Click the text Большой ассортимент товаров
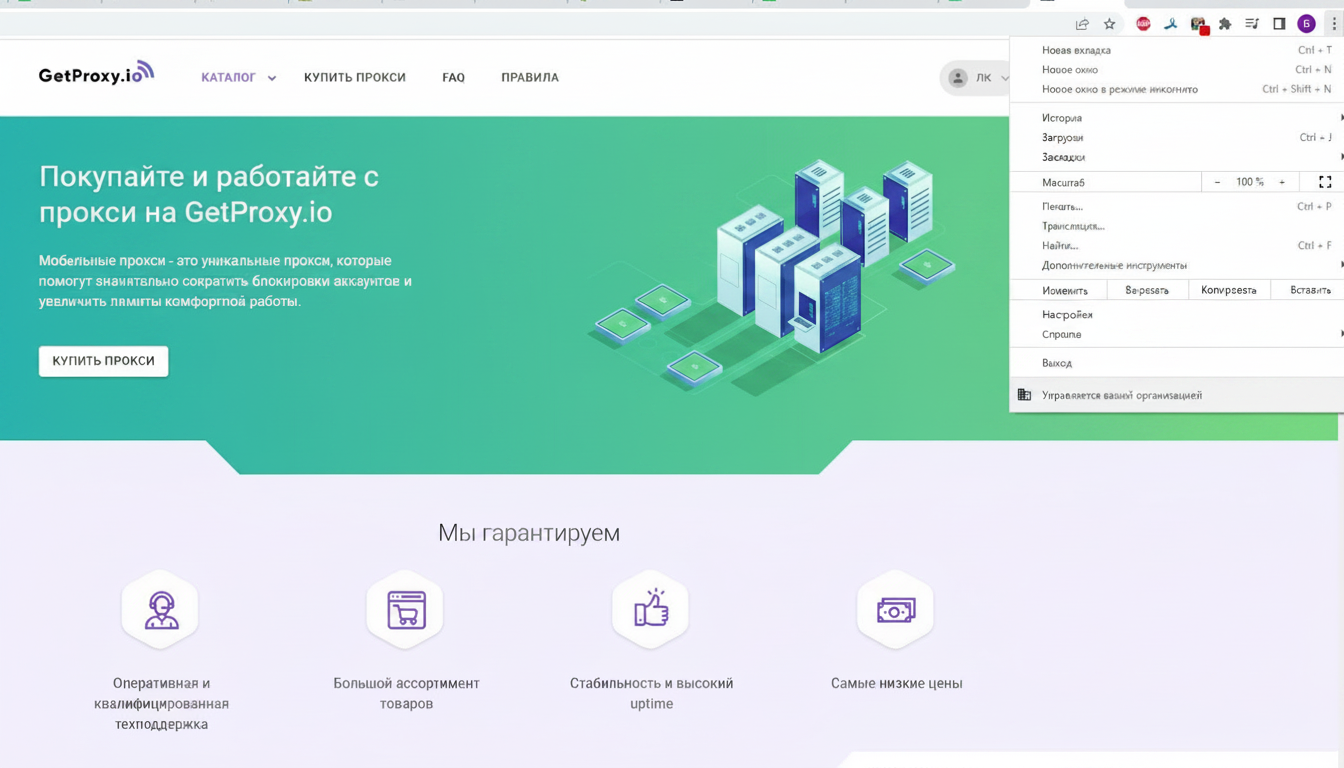Viewport: 1344px width, 768px height. pyautogui.click(x=406, y=694)
